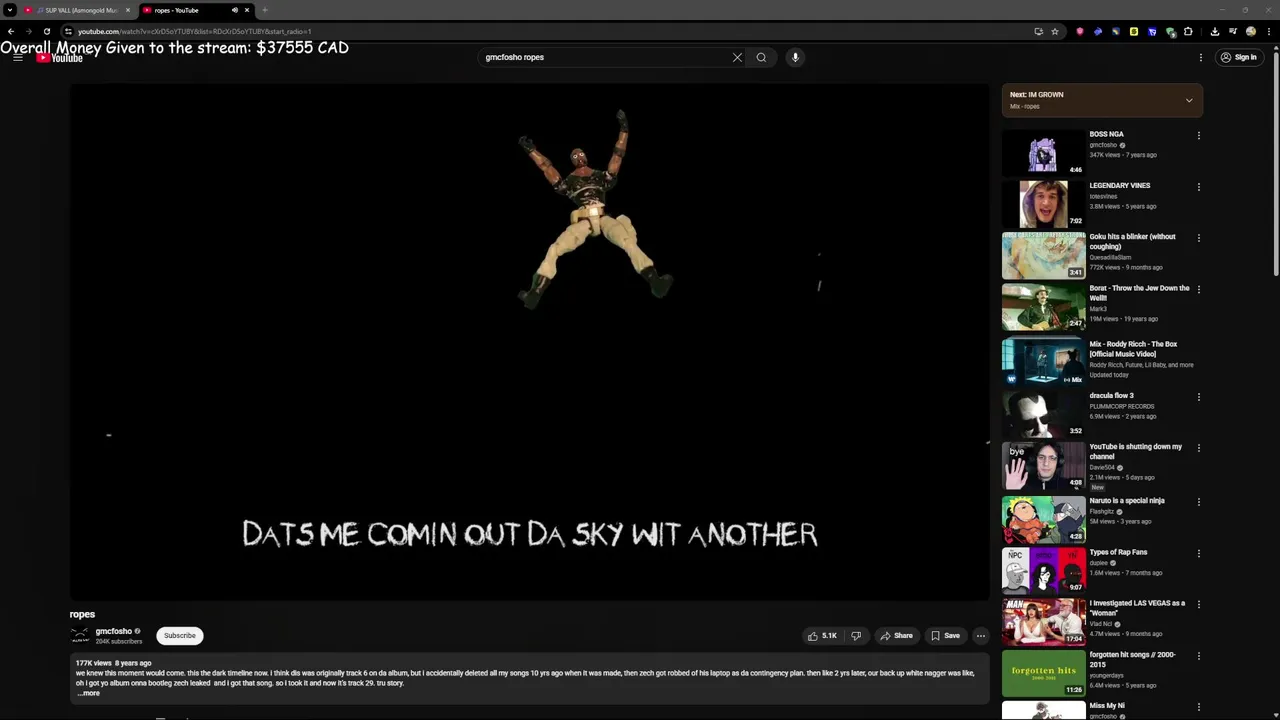Open options for Naruto is a special ninja
Image resolution: width=1280 pixels, height=720 pixels.
coord(1199,502)
